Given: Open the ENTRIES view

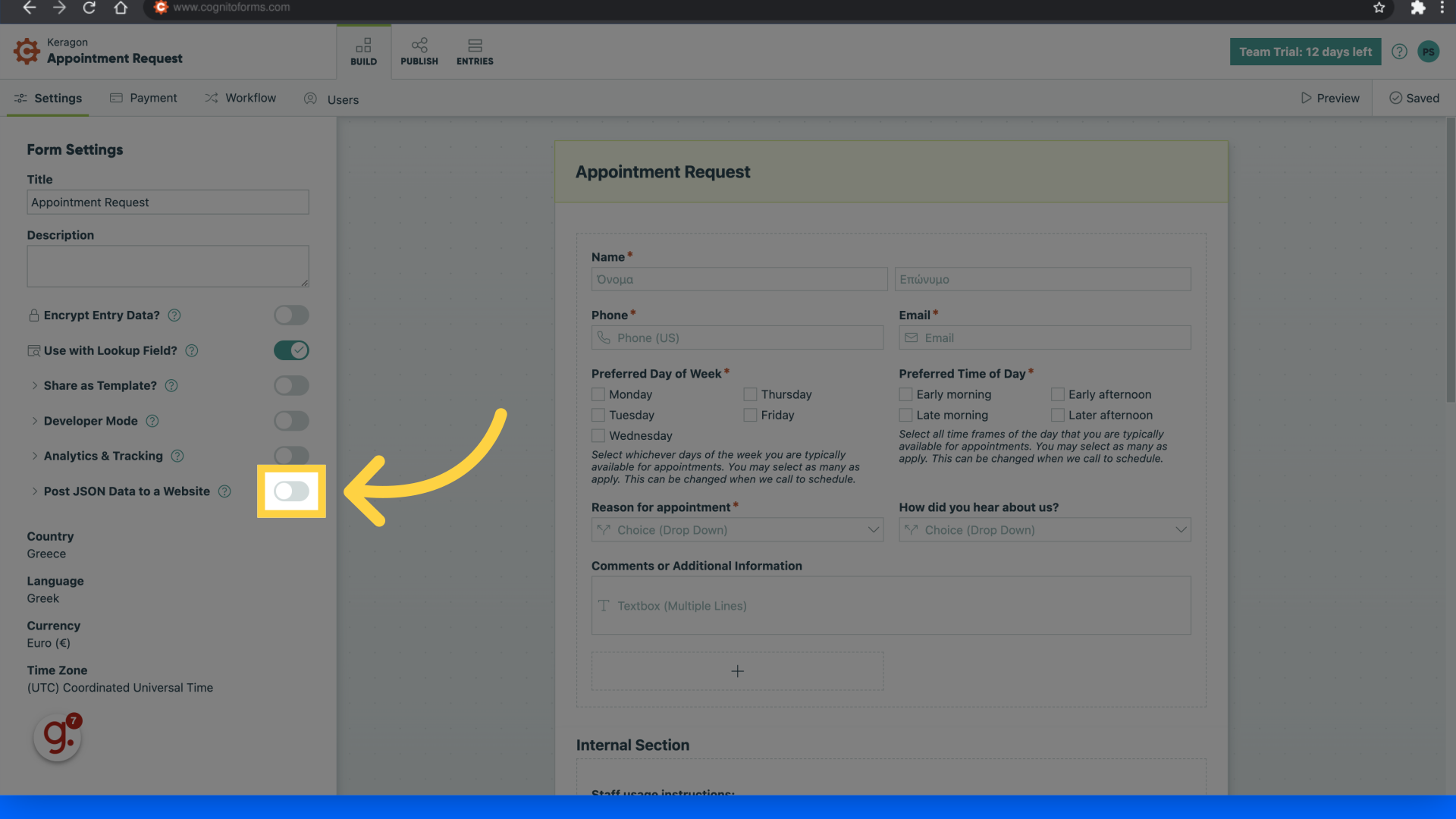Looking at the screenshot, I should [x=475, y=50].
